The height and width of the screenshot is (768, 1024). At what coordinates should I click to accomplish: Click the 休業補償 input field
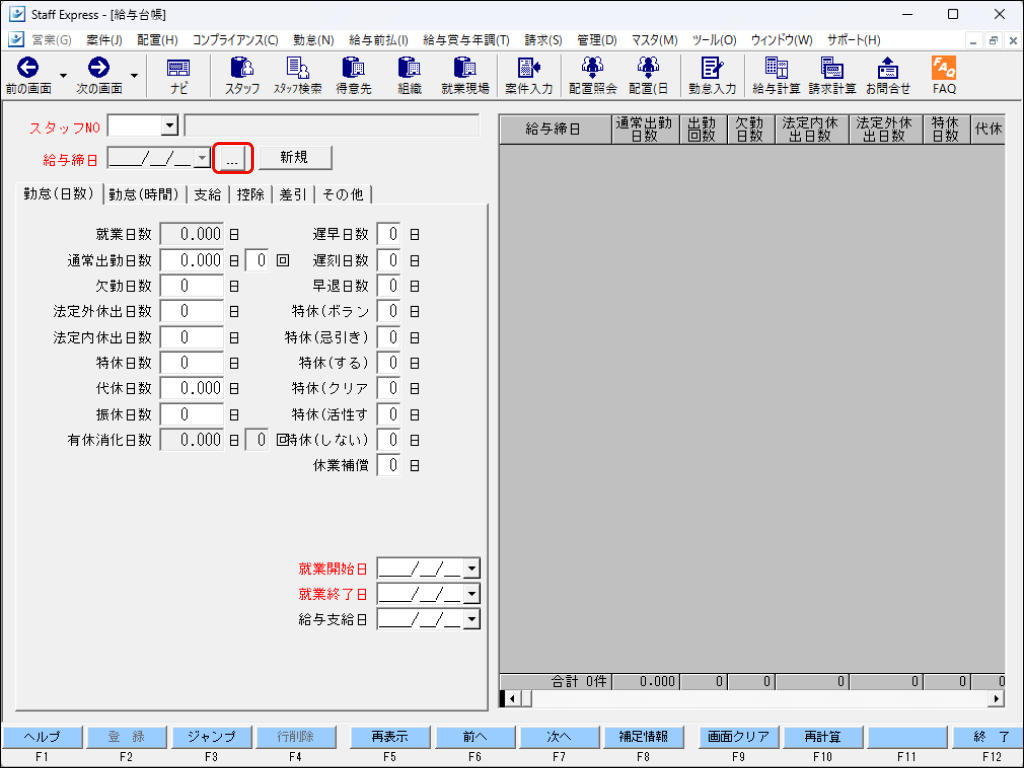(389, 465)
